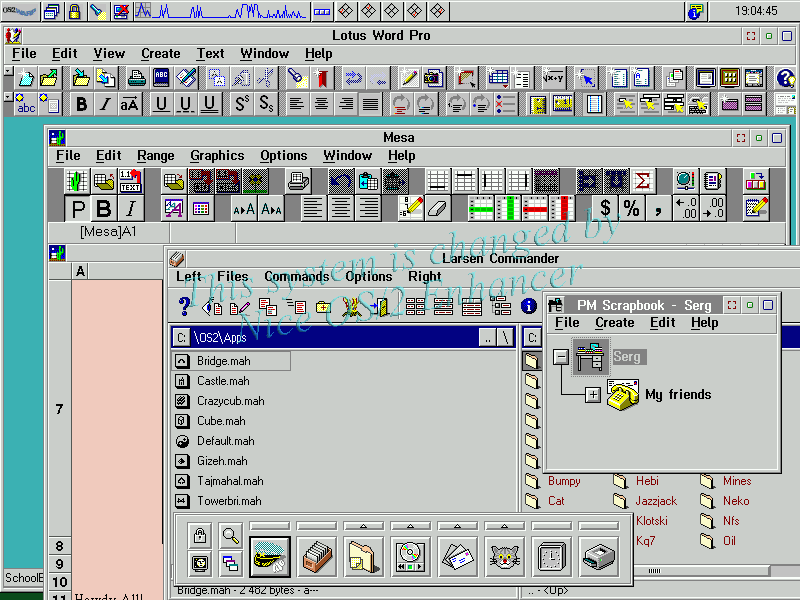This screenshot has width=800, height=600.
Task: Click WarpCenter lockup padlock icon
Action: click(x=74, y=11)
